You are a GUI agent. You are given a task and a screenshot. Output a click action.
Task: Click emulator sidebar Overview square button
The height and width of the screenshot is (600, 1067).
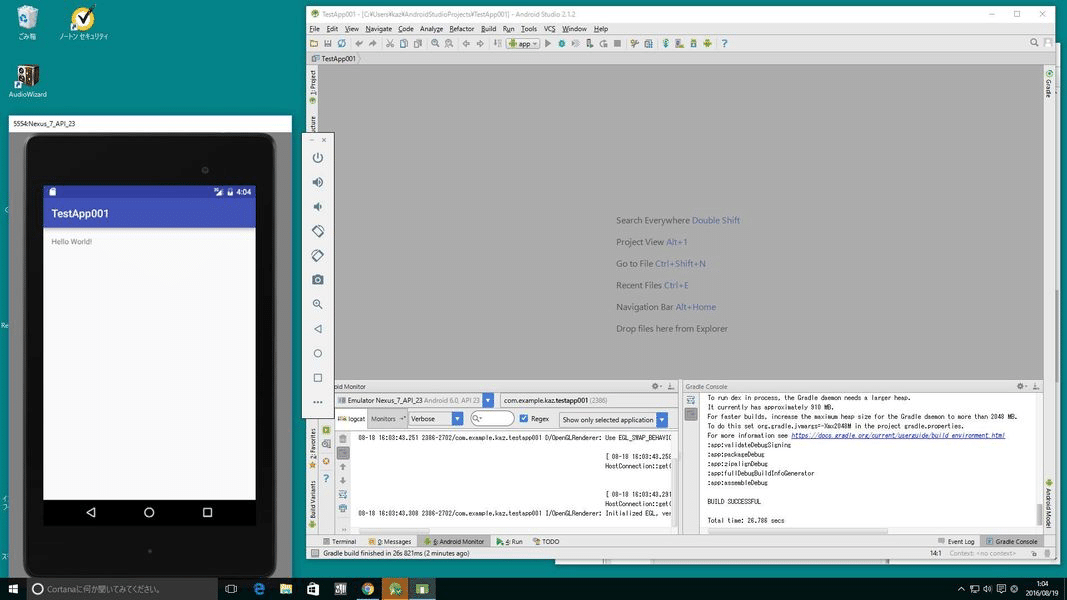[x=318, y=378]
